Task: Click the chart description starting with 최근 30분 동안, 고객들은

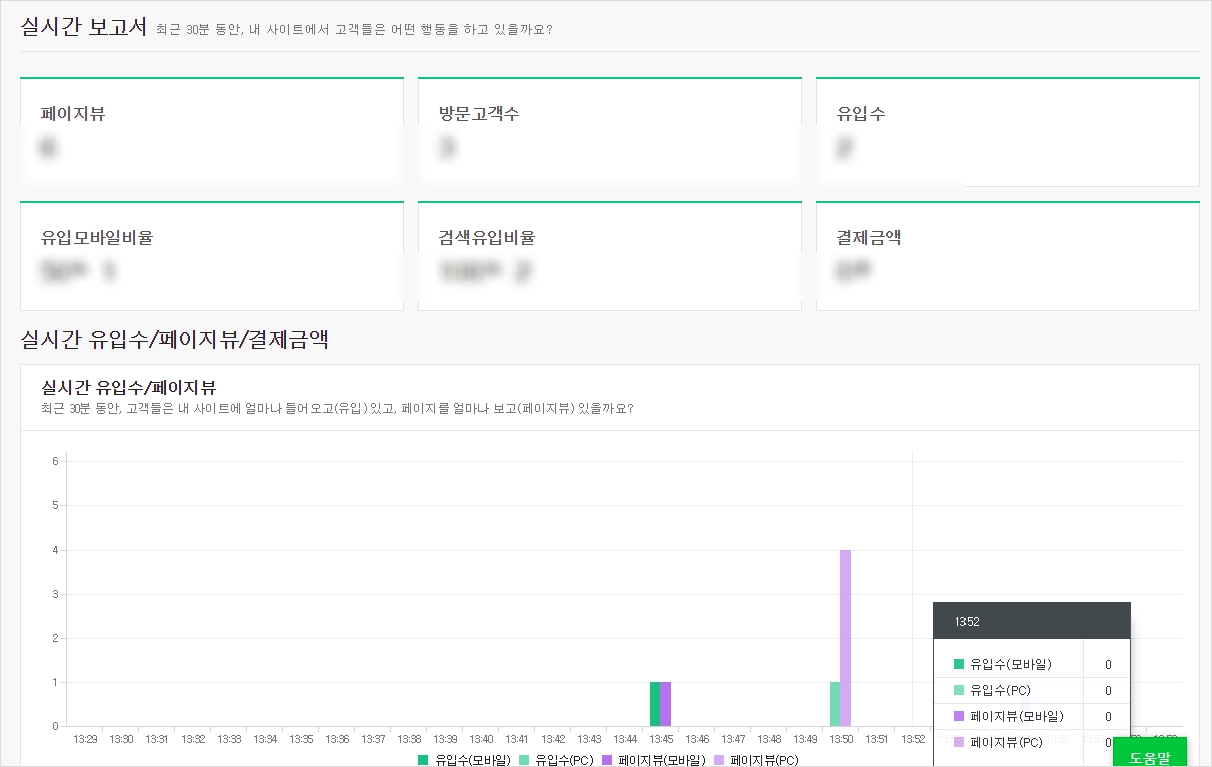Action: (x=337, y=408)
